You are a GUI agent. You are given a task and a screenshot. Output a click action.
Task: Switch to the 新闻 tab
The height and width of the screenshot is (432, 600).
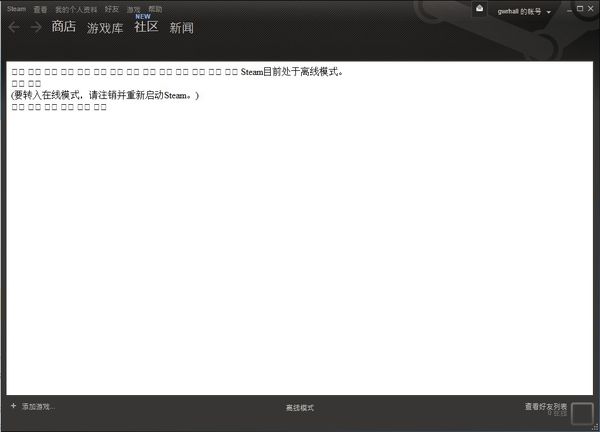point(181,28)
